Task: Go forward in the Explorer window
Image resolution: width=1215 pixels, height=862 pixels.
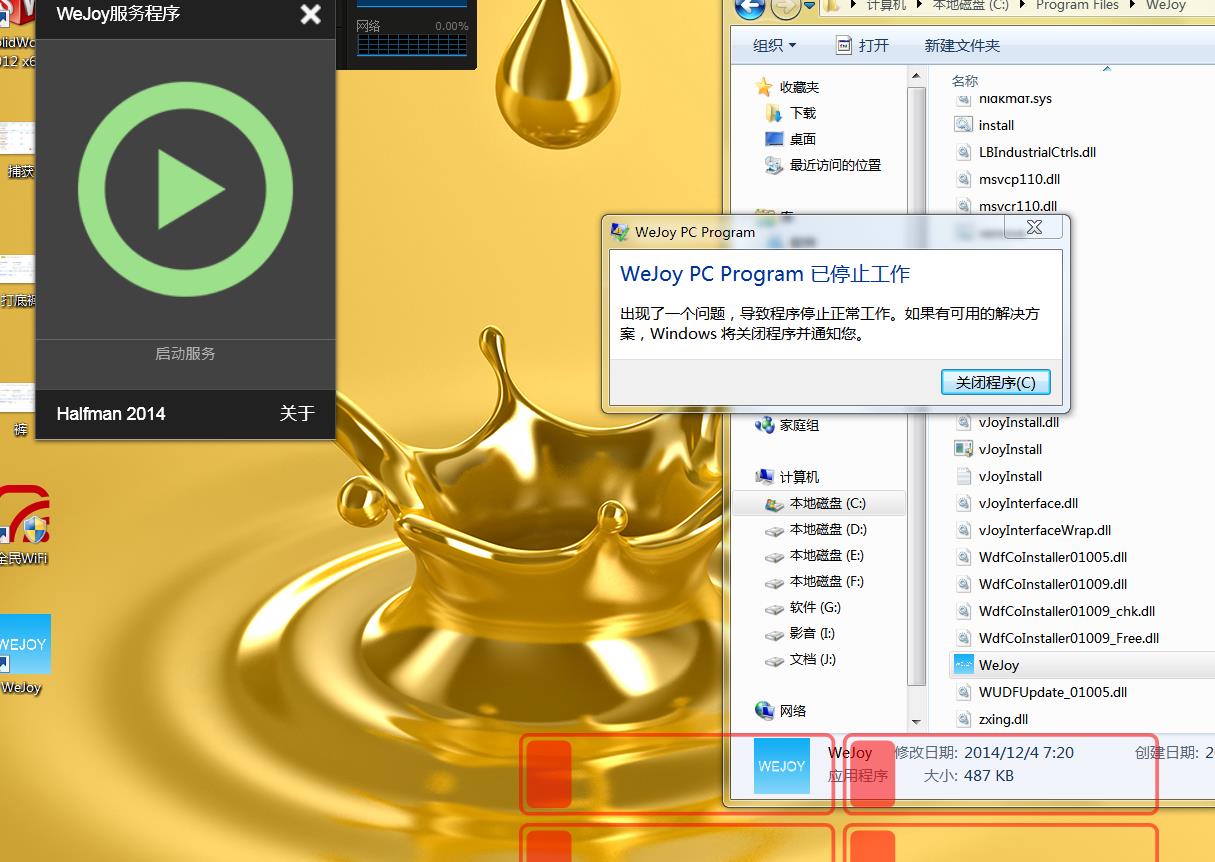Action: pos(786,9)
